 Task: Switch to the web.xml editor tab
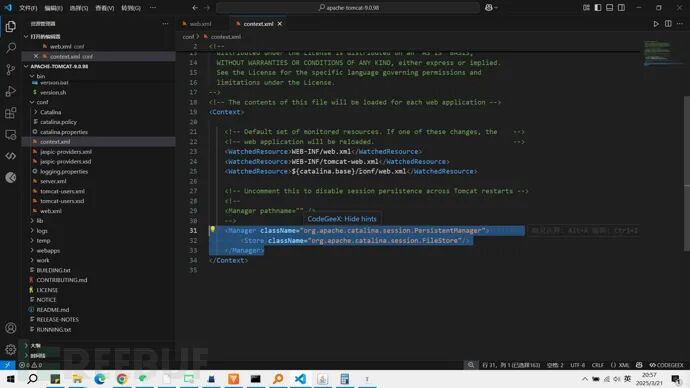200,24
